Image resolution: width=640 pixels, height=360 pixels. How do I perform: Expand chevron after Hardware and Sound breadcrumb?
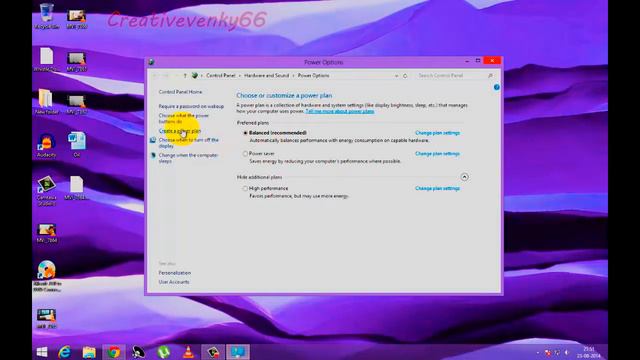(x=293, y=76)
